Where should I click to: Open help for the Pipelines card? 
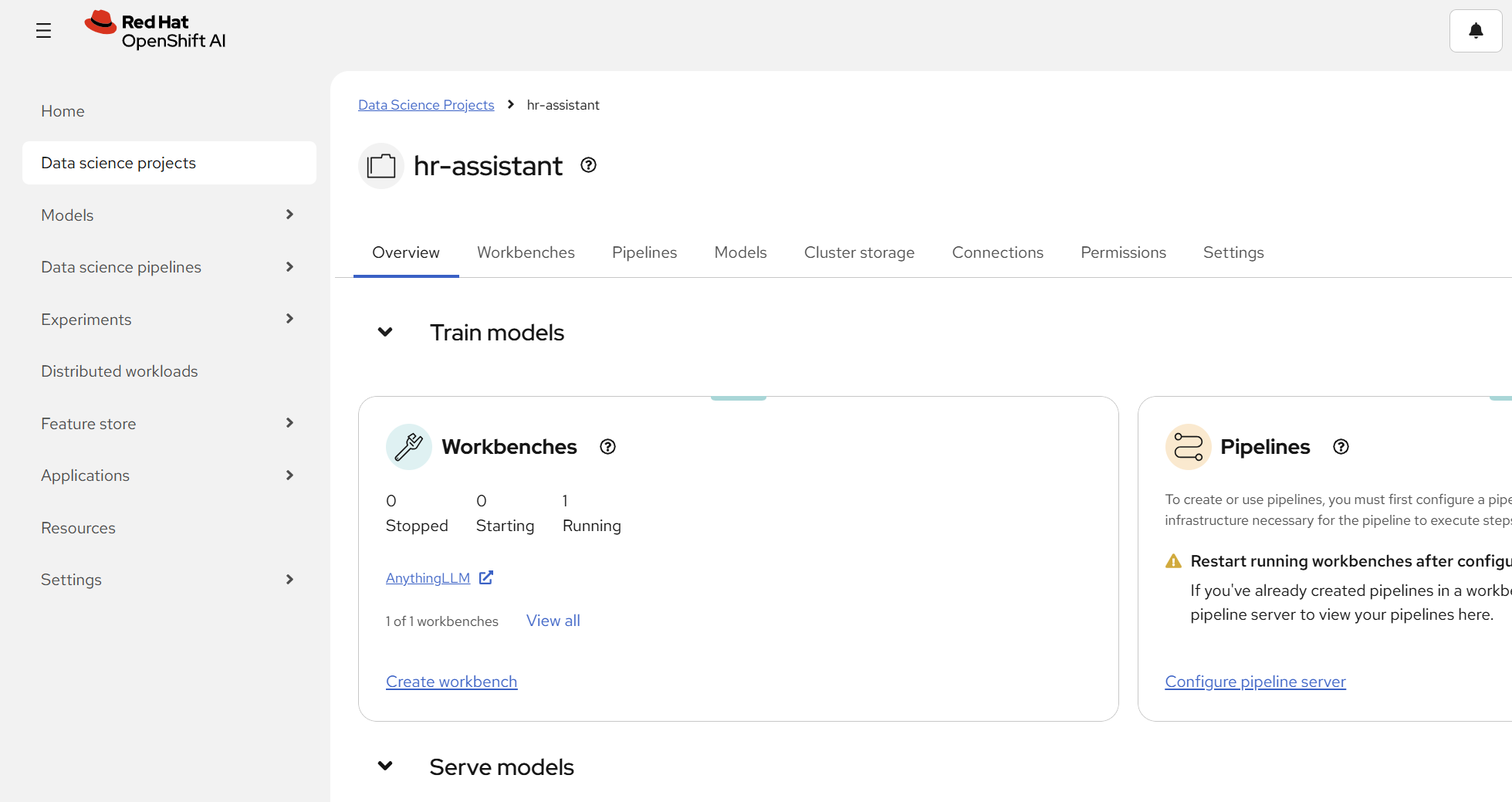[x=1340, y=446]
